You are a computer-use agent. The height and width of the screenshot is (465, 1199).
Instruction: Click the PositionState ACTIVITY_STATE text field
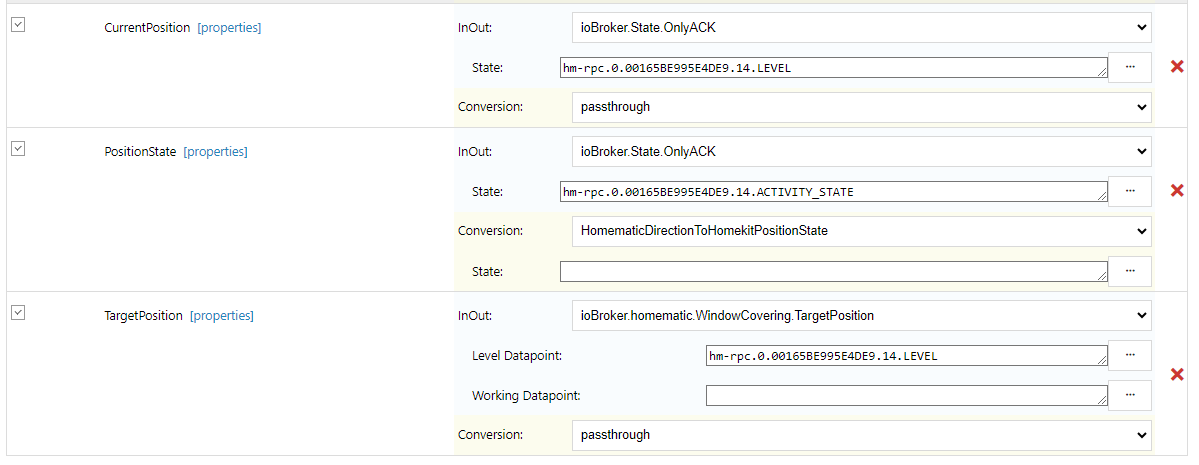(833, 191)
